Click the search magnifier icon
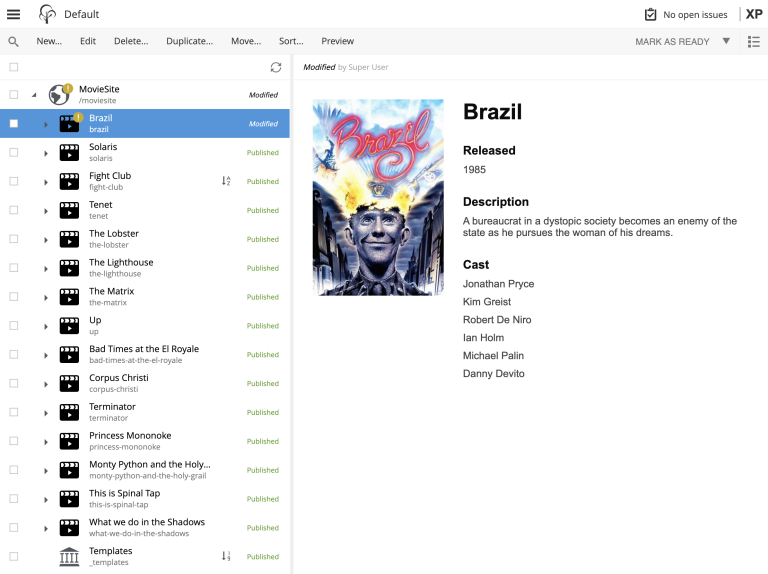This screenshot has height=574, width=768. pyautogui.click(x=14, y=42)
